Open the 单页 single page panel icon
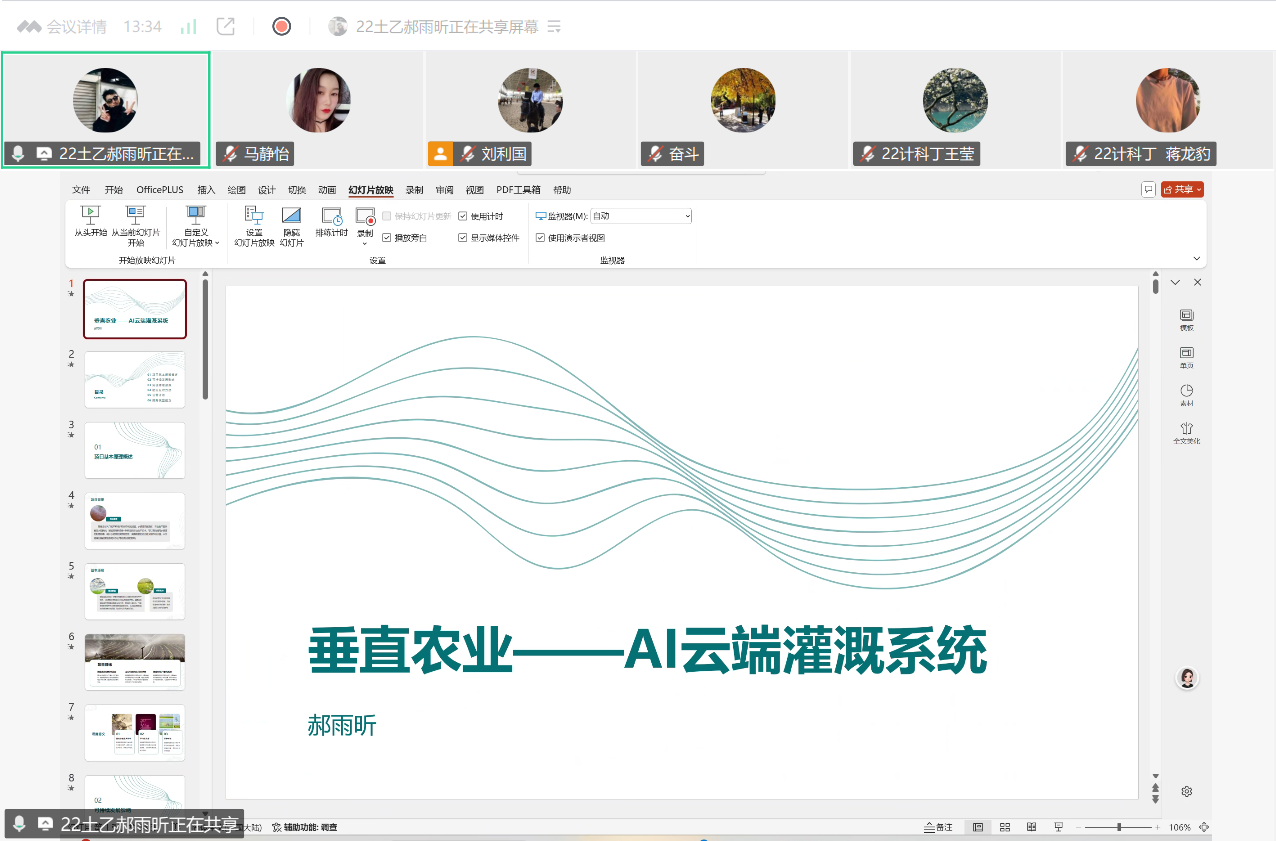This screenshot has width=1276, height=841. point(1187,353)
